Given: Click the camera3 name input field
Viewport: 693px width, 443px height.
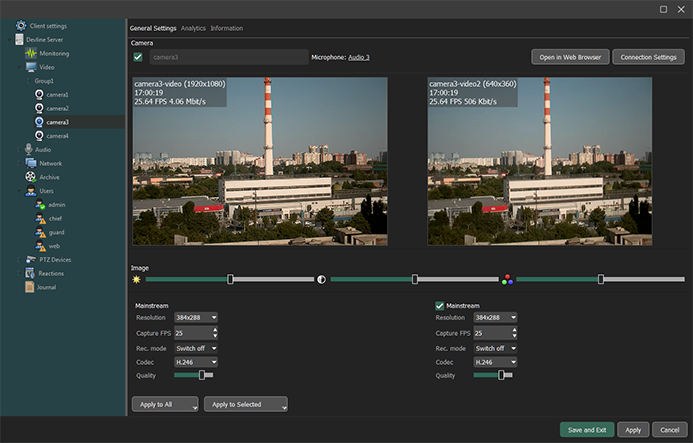Looking at the screenshot, I should (x=229, y=57).
